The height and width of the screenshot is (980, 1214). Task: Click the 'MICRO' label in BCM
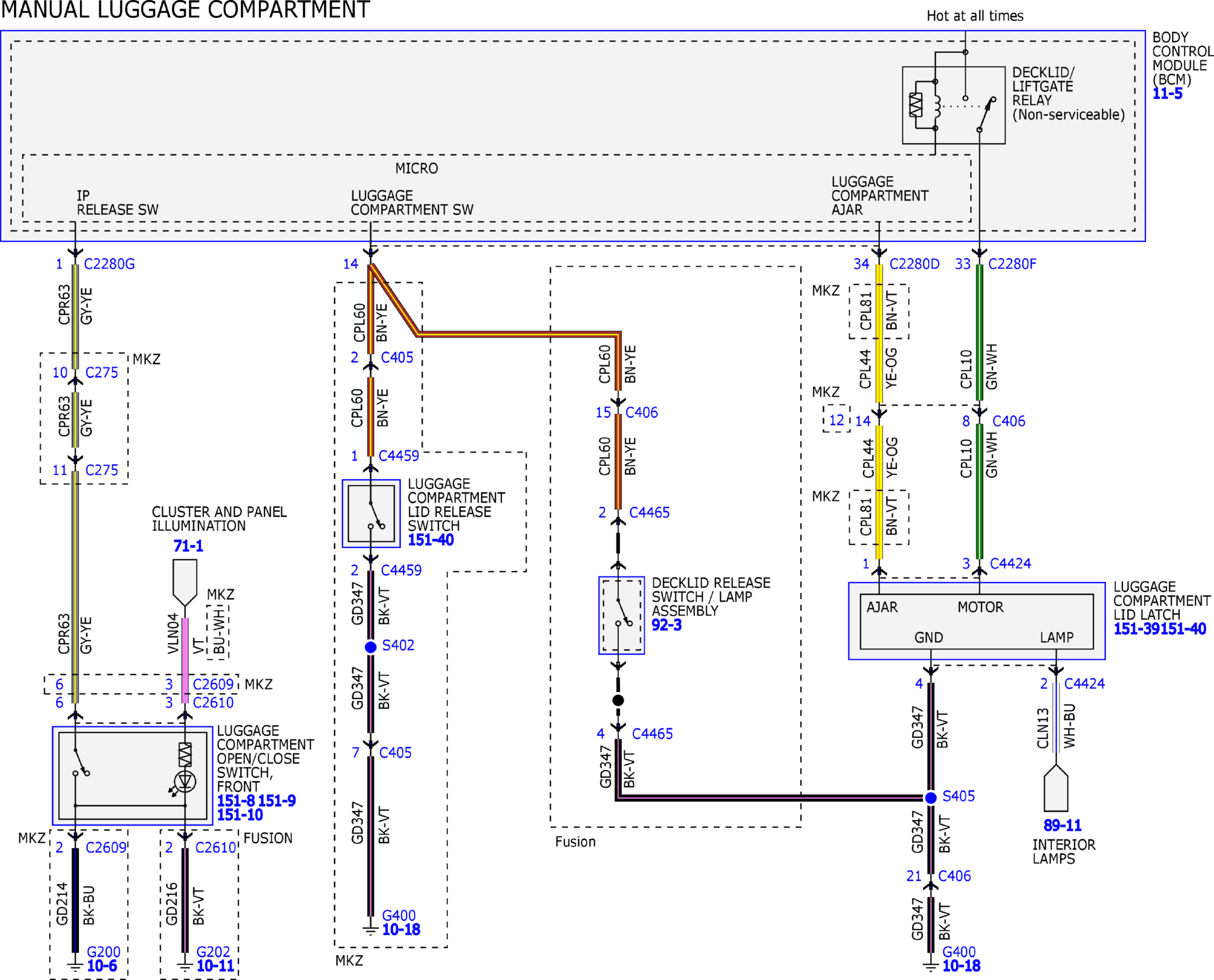pyautogui.click(x=417, y=169)
